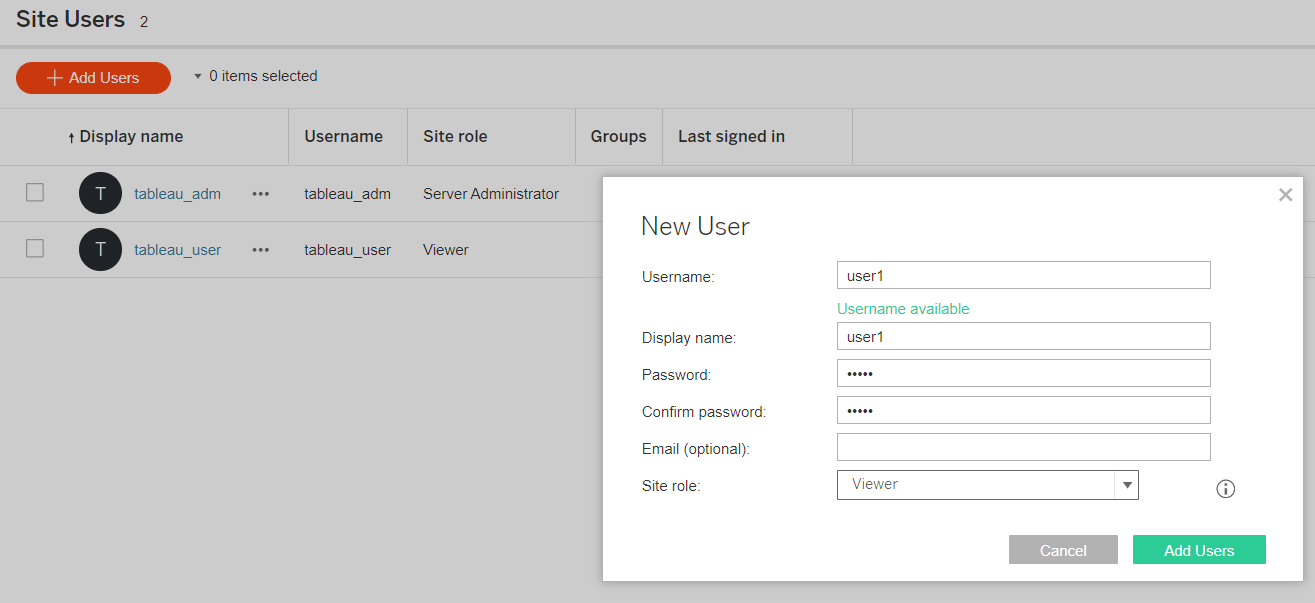The image size is (1315, 603).
Task: Open the actions ellipsis for tableau_user
Action: [x=261, y=250]
